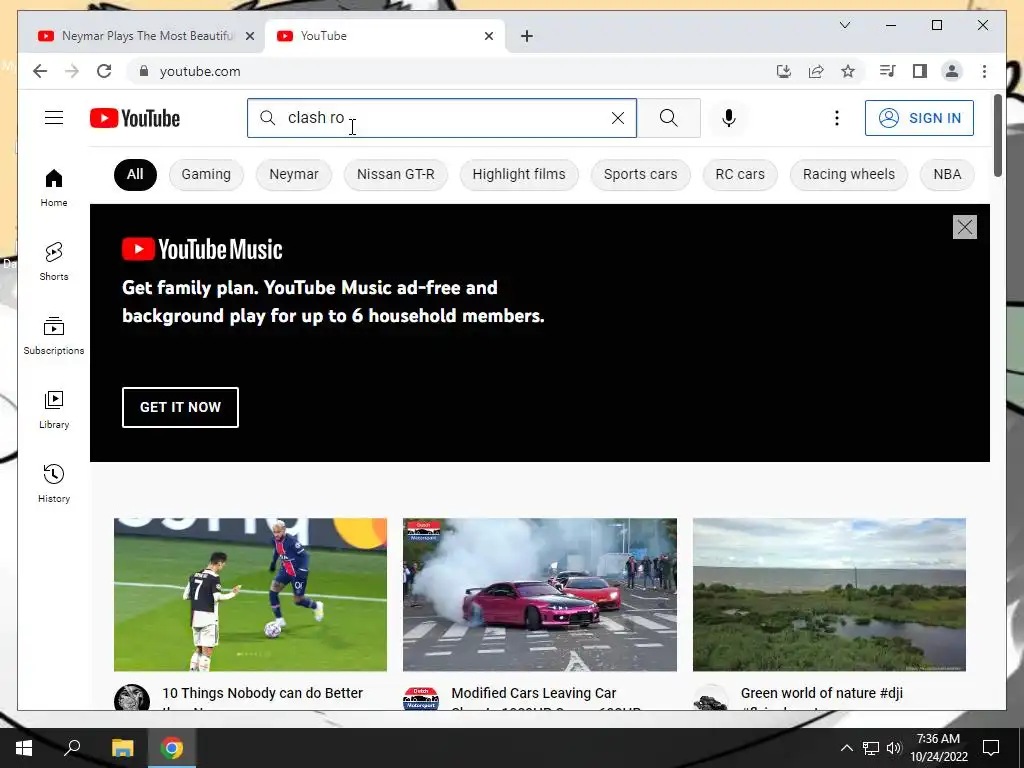Viewport: 1024px width, 768px height.
Task: Click the address bar showing youtube.com
Action: 451,71
